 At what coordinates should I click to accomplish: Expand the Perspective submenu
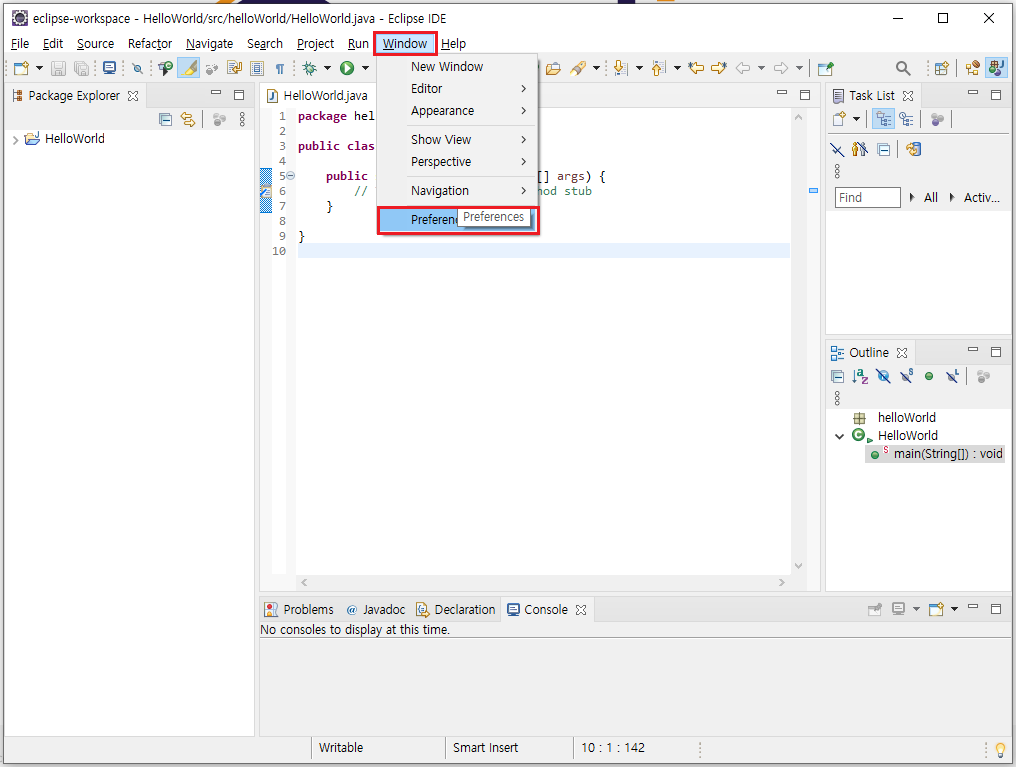[457, 161]
